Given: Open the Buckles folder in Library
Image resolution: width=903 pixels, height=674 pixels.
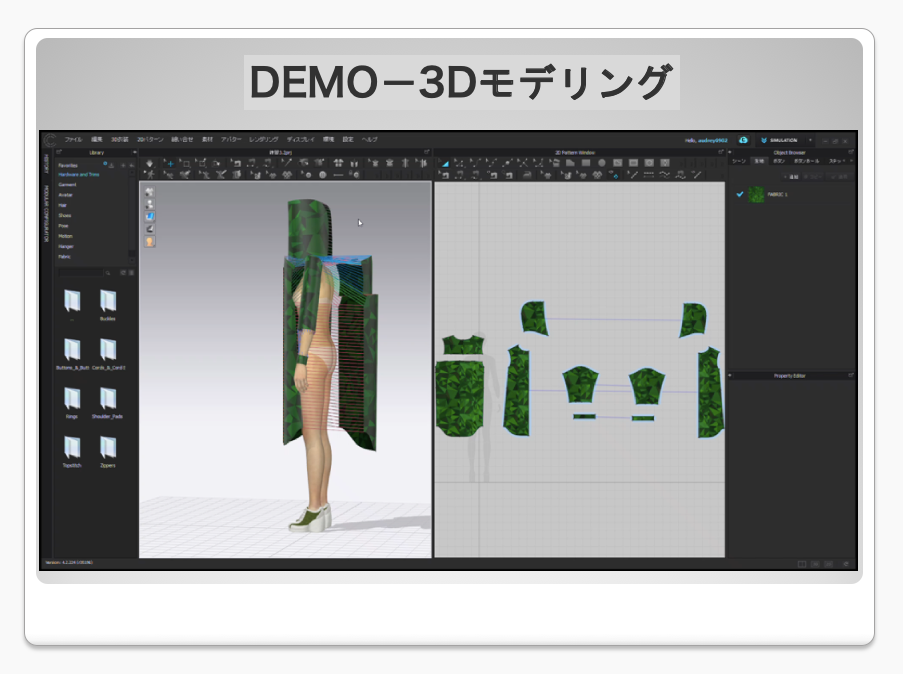Looking at the screenshot, I should [107, 301].
